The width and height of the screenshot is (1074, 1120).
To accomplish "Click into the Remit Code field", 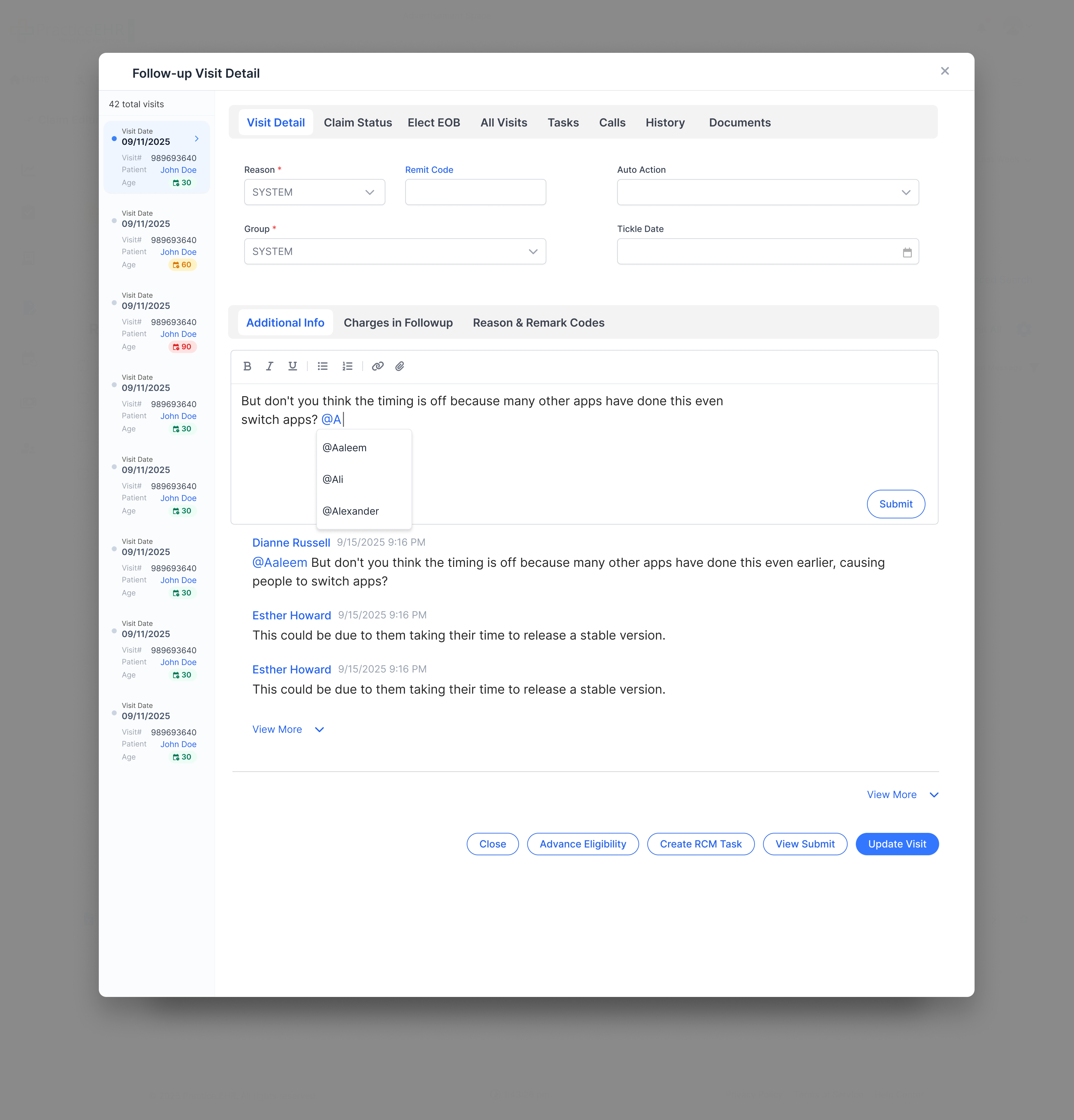I will [x=475, y=192].
